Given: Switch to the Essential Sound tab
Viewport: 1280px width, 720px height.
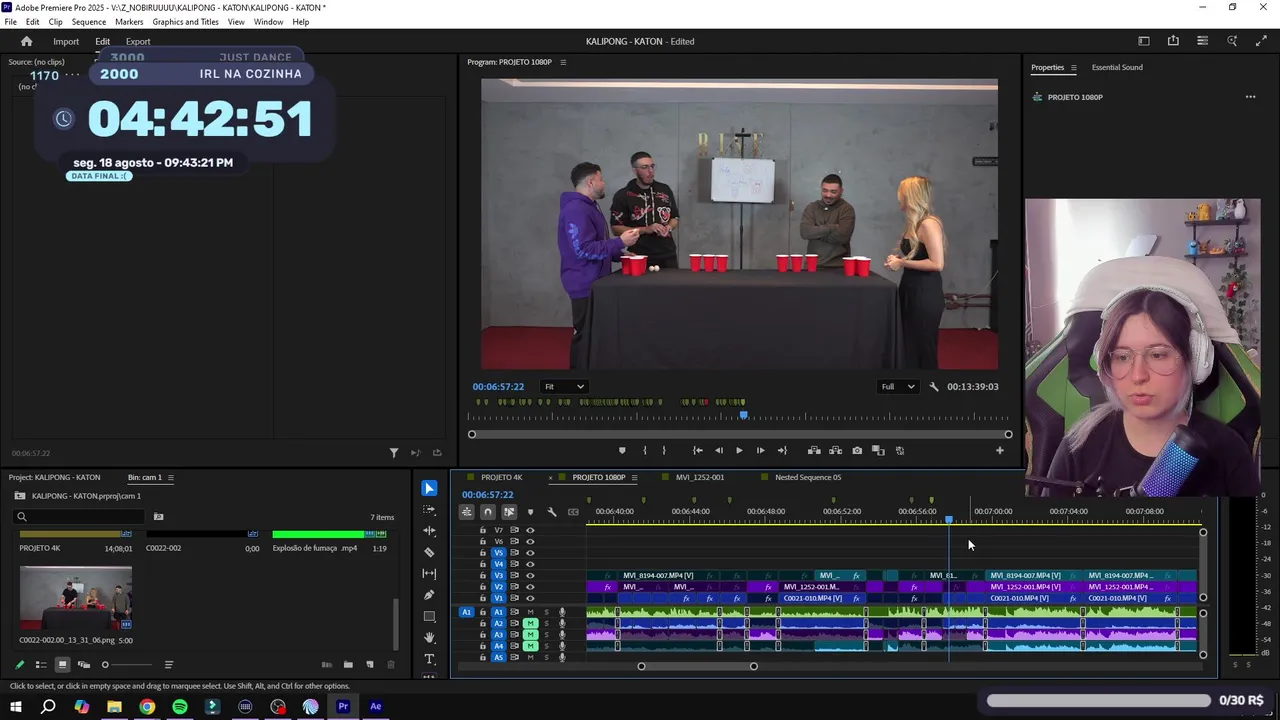Looking at the screenshot, I should pyautogui.click(x=1117, y=67).
